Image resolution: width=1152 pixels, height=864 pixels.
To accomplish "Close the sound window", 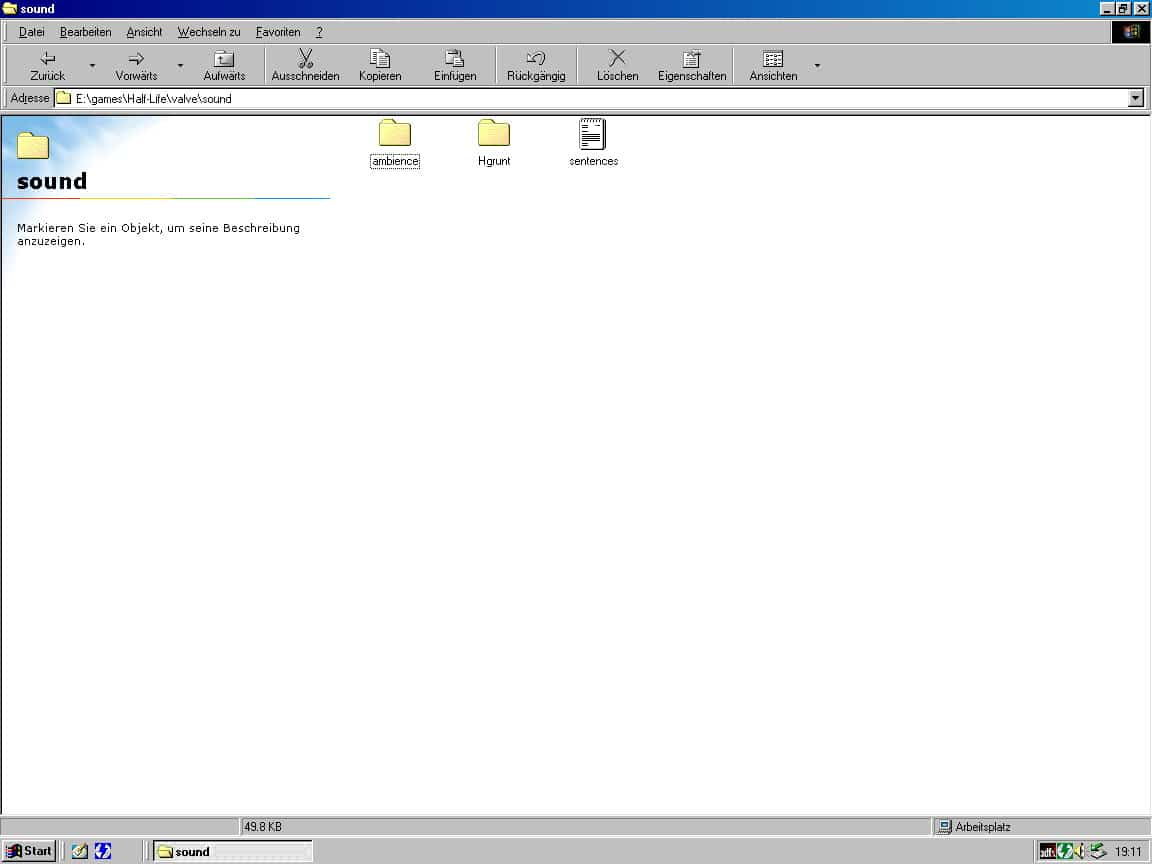I will click(1142, 9).
